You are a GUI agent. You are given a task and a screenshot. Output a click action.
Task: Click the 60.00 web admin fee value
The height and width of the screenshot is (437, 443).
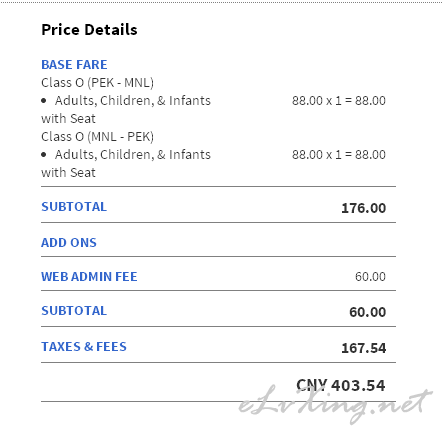tap(370, 277)
